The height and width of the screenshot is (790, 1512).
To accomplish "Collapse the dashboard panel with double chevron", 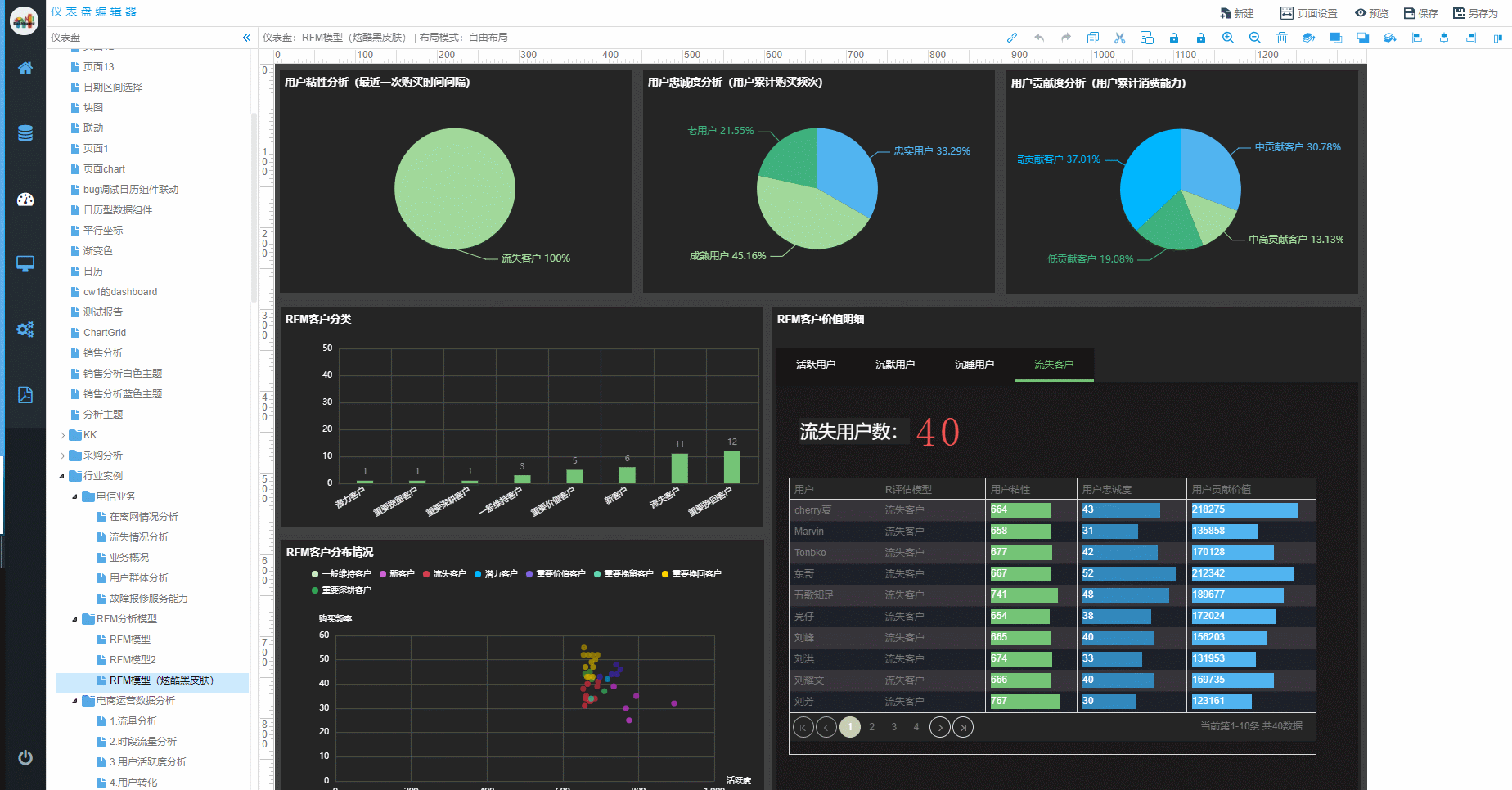I will click(x=246, y=38).
